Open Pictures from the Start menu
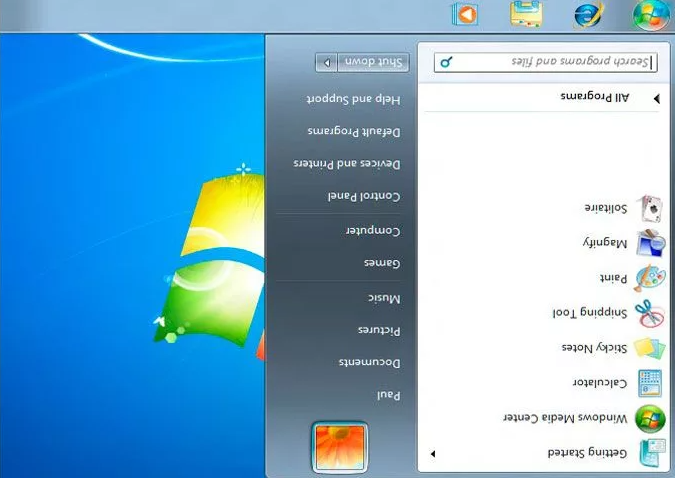The width and height of the screenshot is (675, 478). click(x=379, y=330)
